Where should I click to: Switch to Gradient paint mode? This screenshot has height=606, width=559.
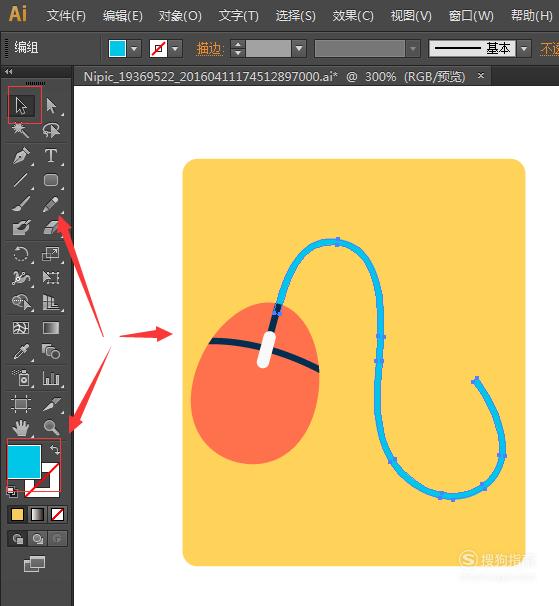37,515
